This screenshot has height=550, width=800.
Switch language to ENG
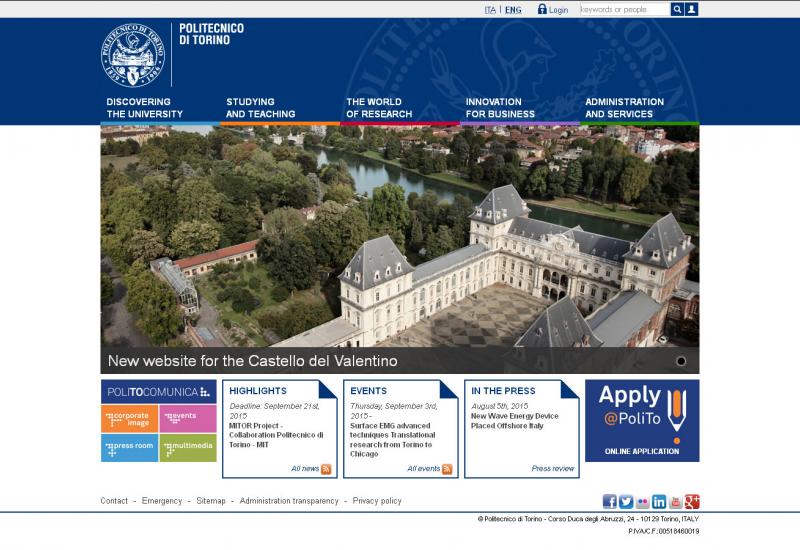[x=513, y=10]
